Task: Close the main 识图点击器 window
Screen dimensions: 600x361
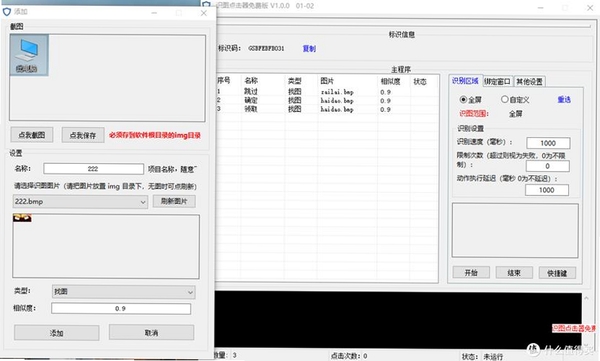Action: click(590, 7)
